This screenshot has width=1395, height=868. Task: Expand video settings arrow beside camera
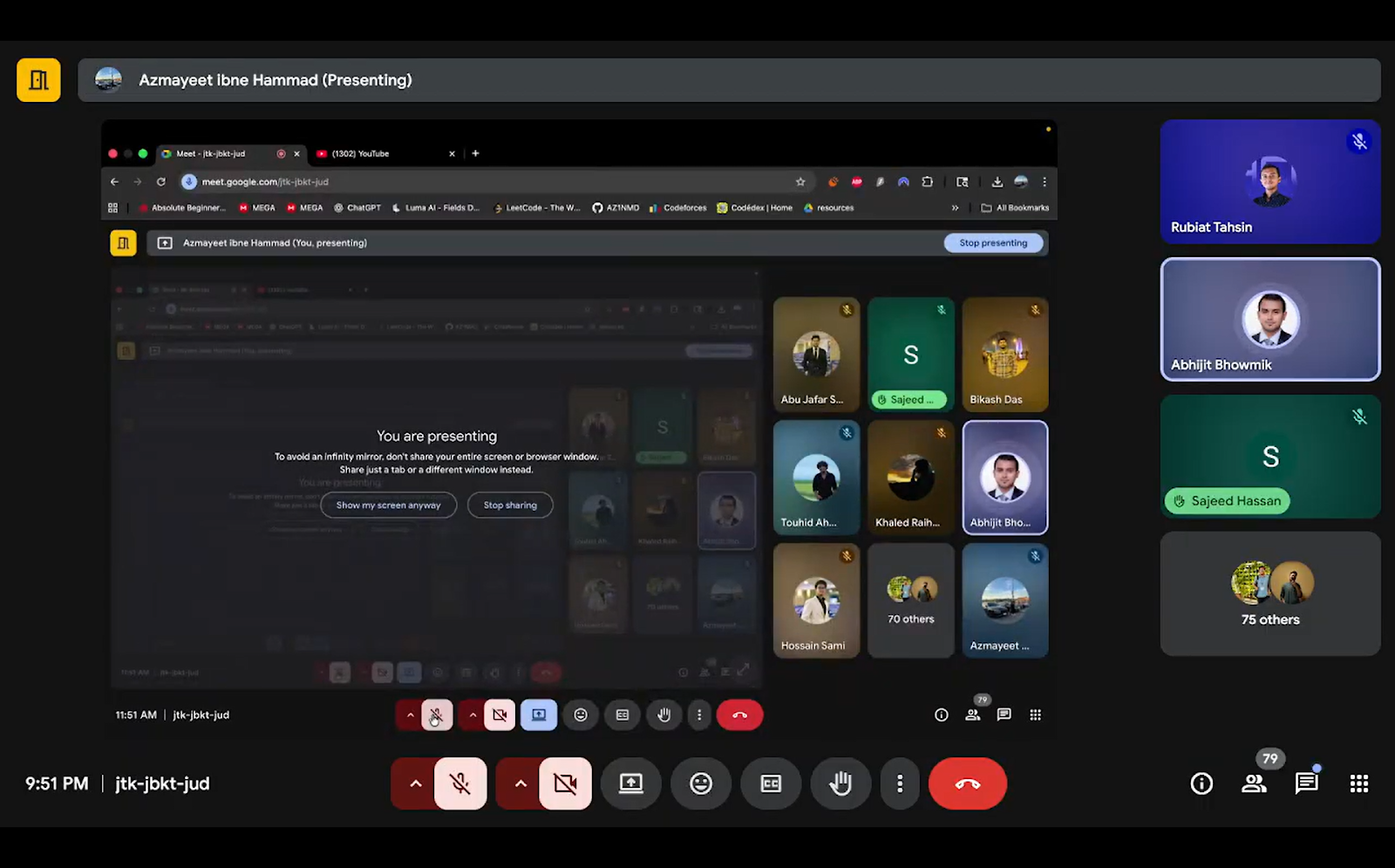coord(521,783)
